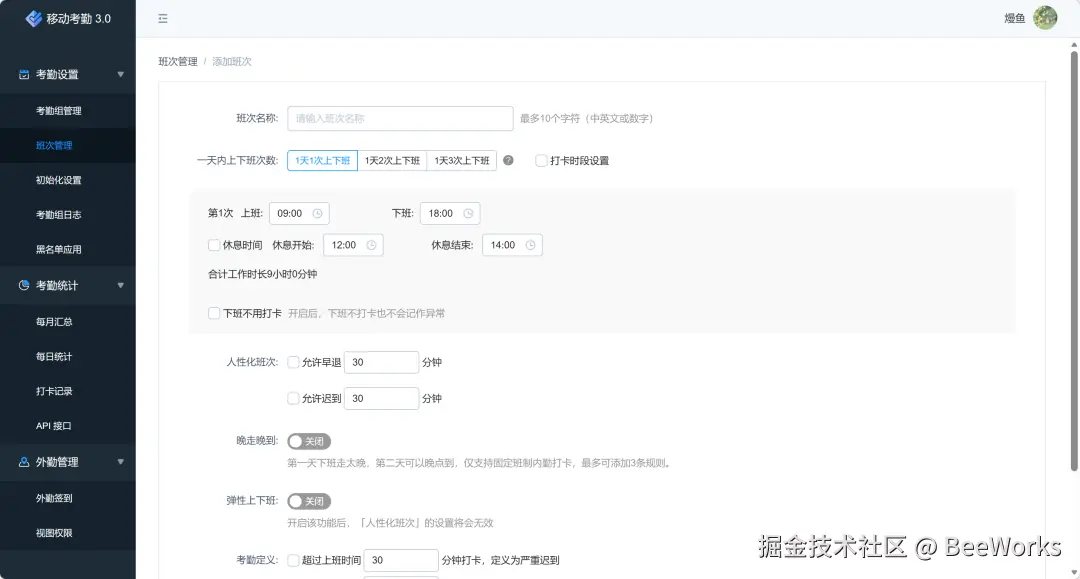Click the 允许早退 minutes input
This screenshot has width=1080, height=579.
tap(382, 362)
